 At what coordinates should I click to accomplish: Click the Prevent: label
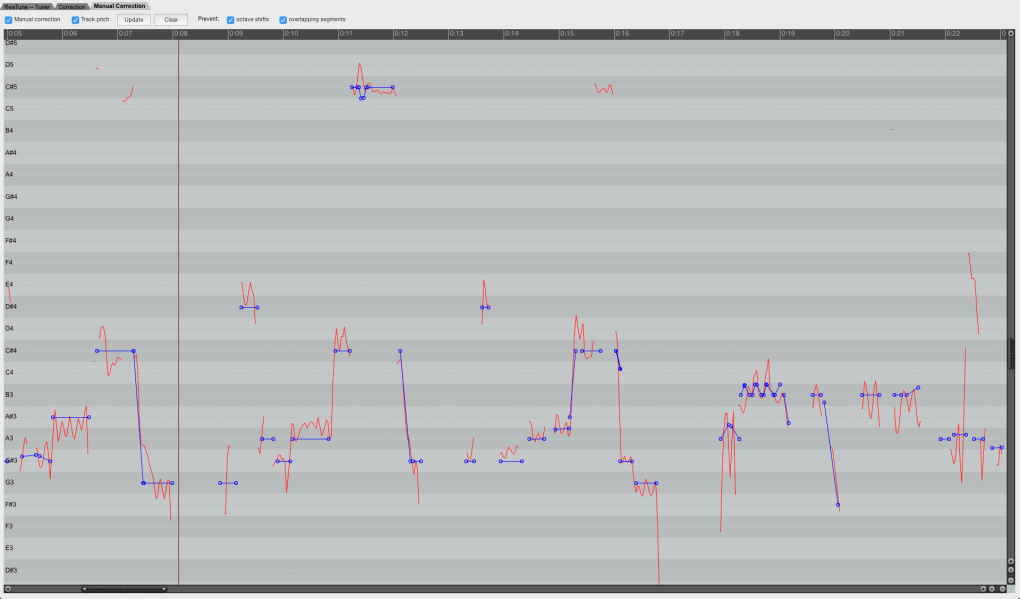click(208, 19)
